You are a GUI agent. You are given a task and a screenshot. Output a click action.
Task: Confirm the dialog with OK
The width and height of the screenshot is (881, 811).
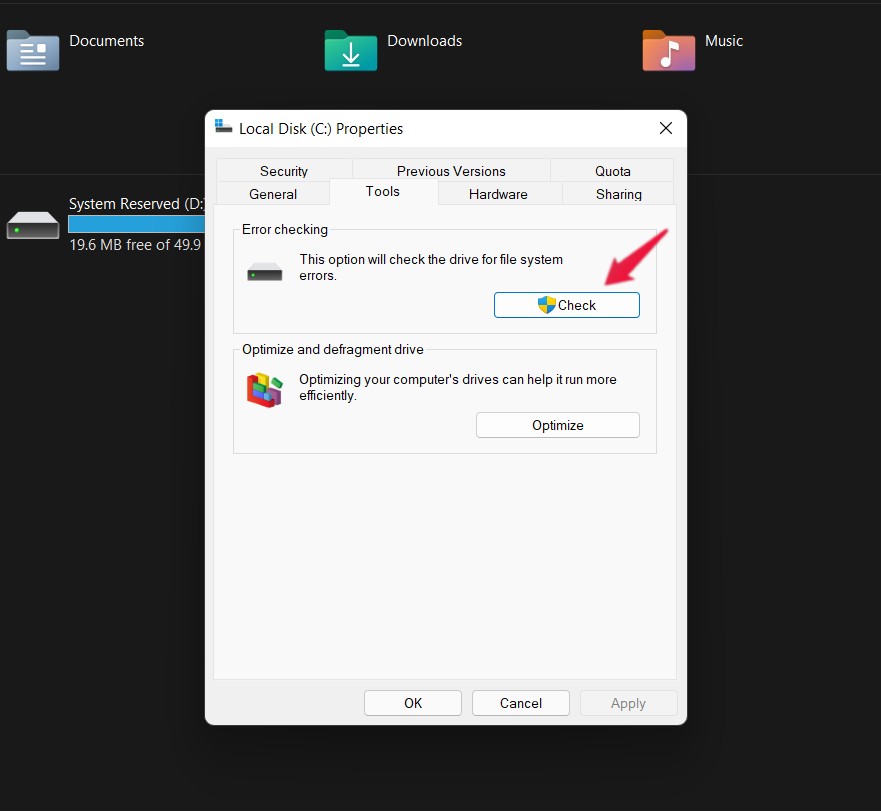click(x=413, y=703)
